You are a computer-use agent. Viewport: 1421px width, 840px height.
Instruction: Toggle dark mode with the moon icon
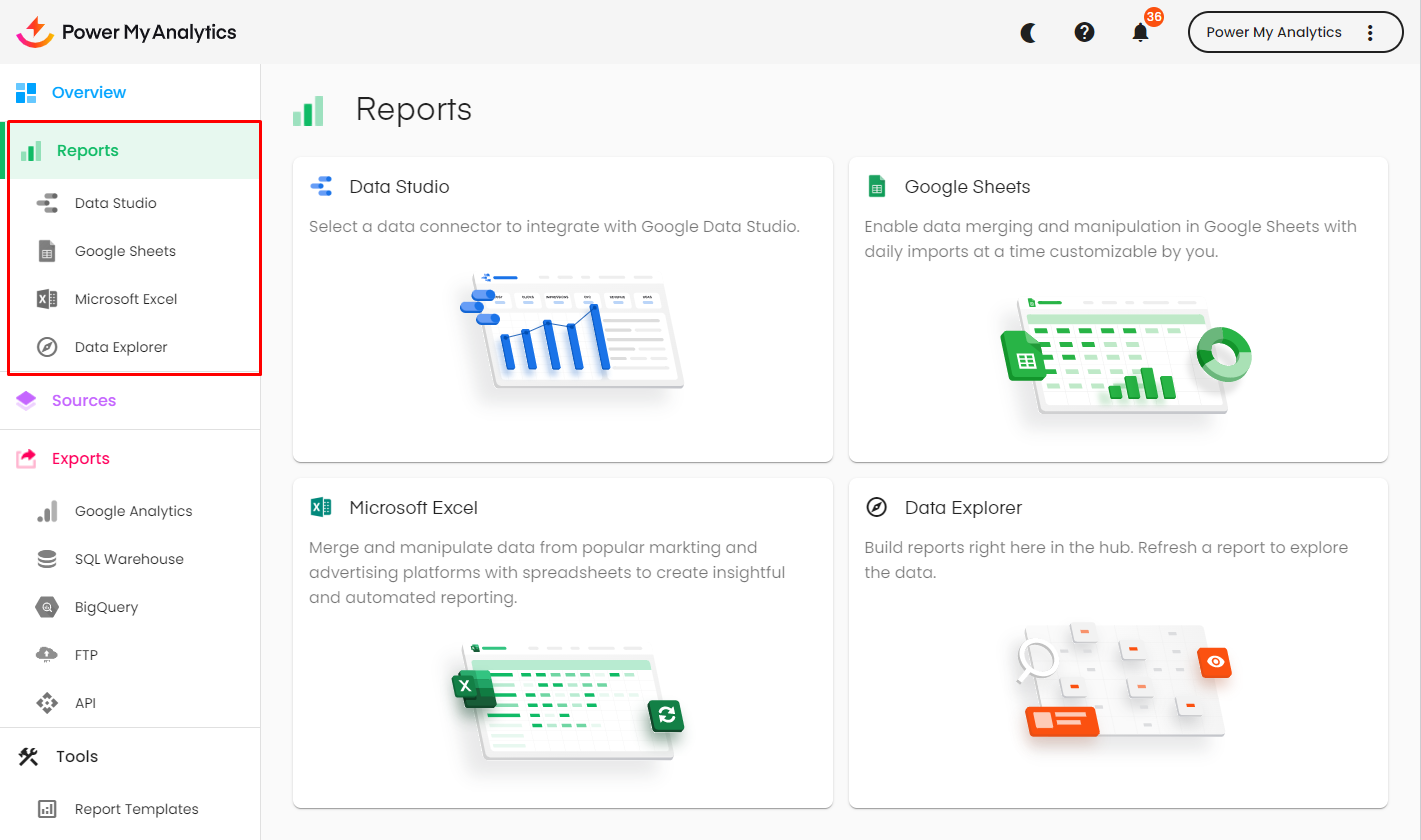coord(1028,32)
